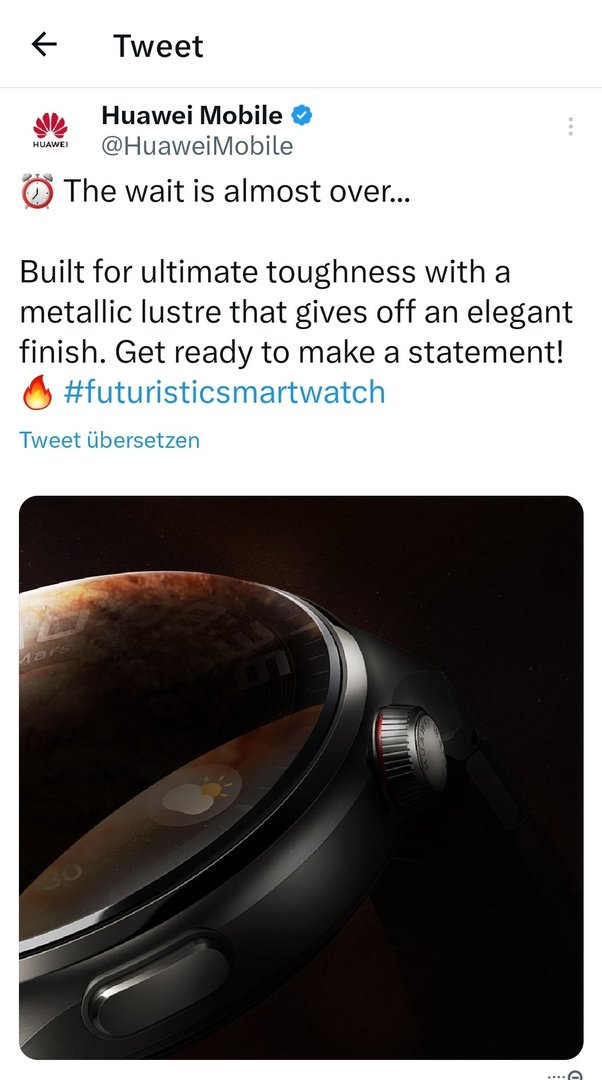Viewport: 602px width, 1080px height.
Task: Tap the weather cloud icon on watch face
Action: tap(200, 795)
